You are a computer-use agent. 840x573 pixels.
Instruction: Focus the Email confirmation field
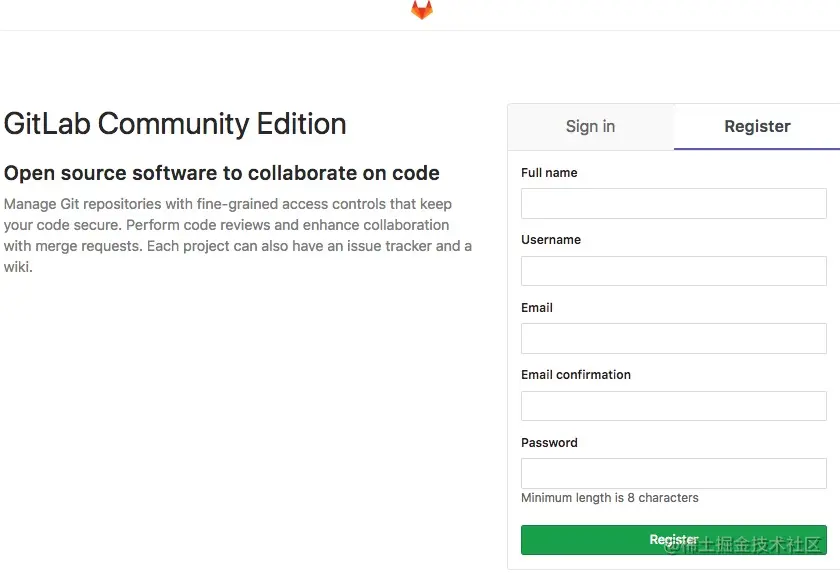[673, 406]
